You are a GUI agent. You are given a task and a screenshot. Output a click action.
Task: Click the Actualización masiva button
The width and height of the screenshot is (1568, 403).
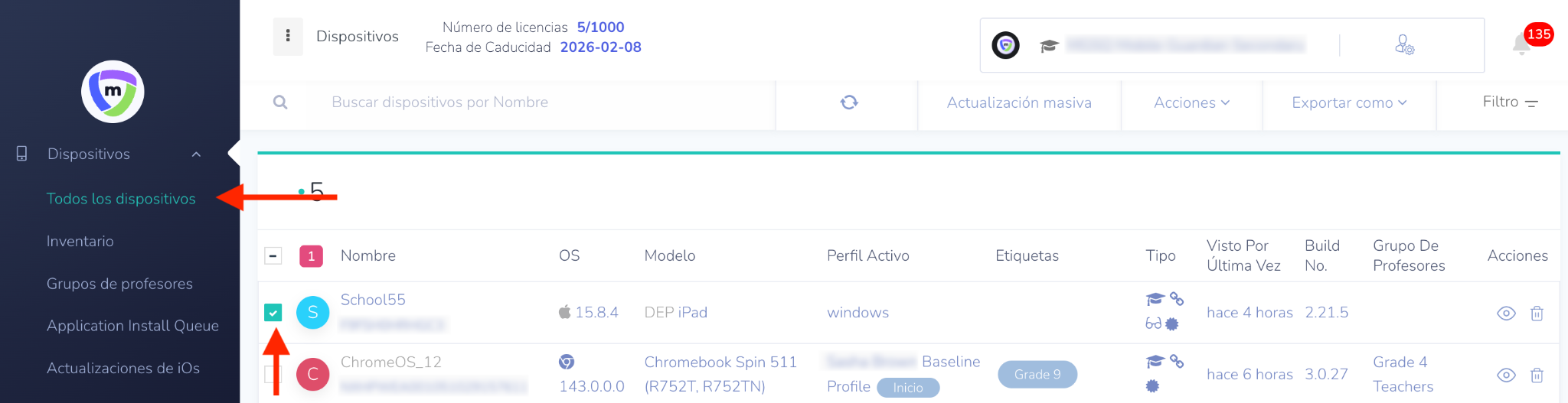[1019, 103]
